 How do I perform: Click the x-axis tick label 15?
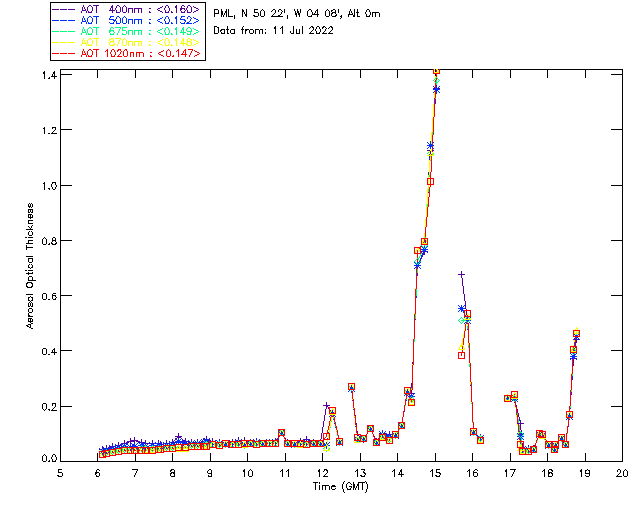click(435, 473)
